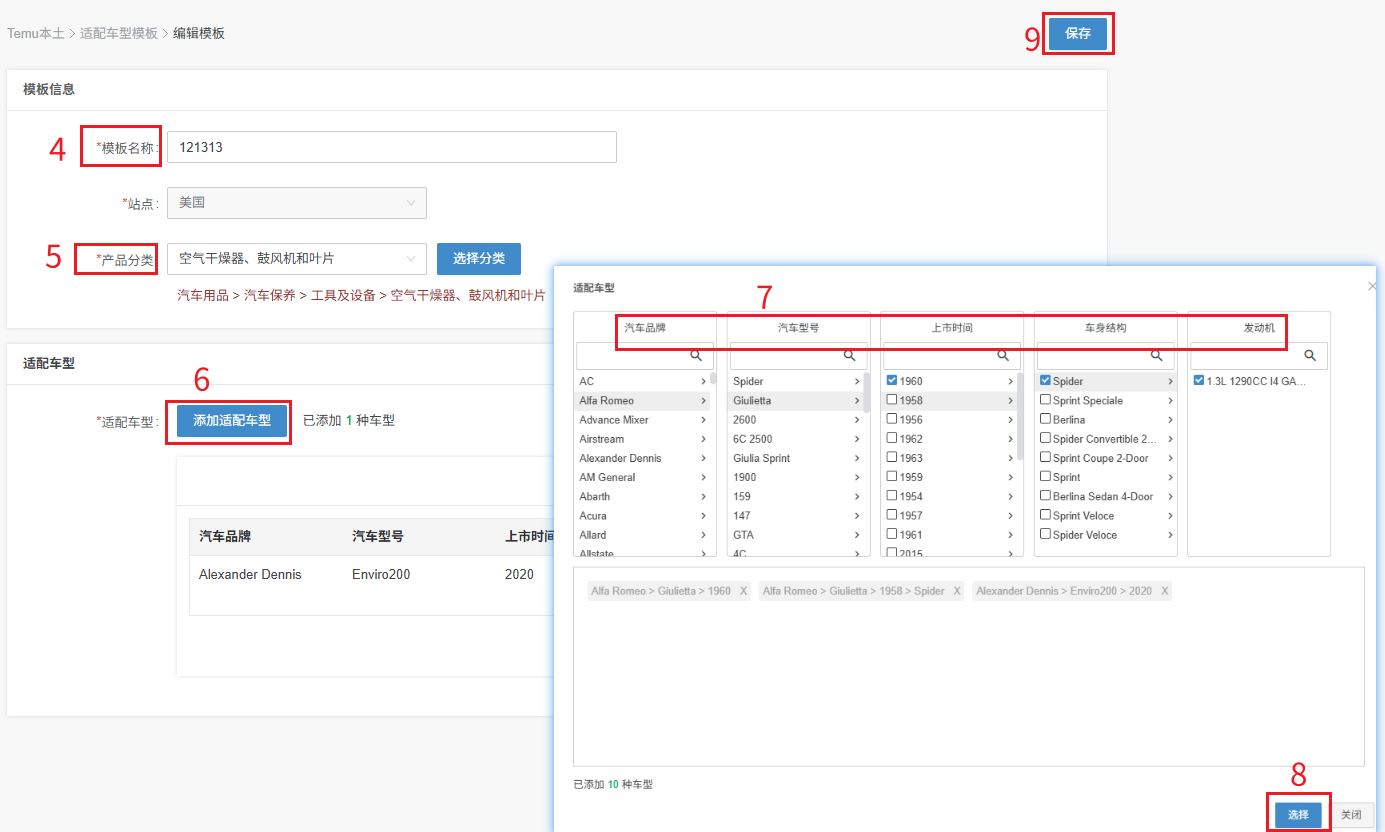Expand the AC brand arrow

(703, 382)
